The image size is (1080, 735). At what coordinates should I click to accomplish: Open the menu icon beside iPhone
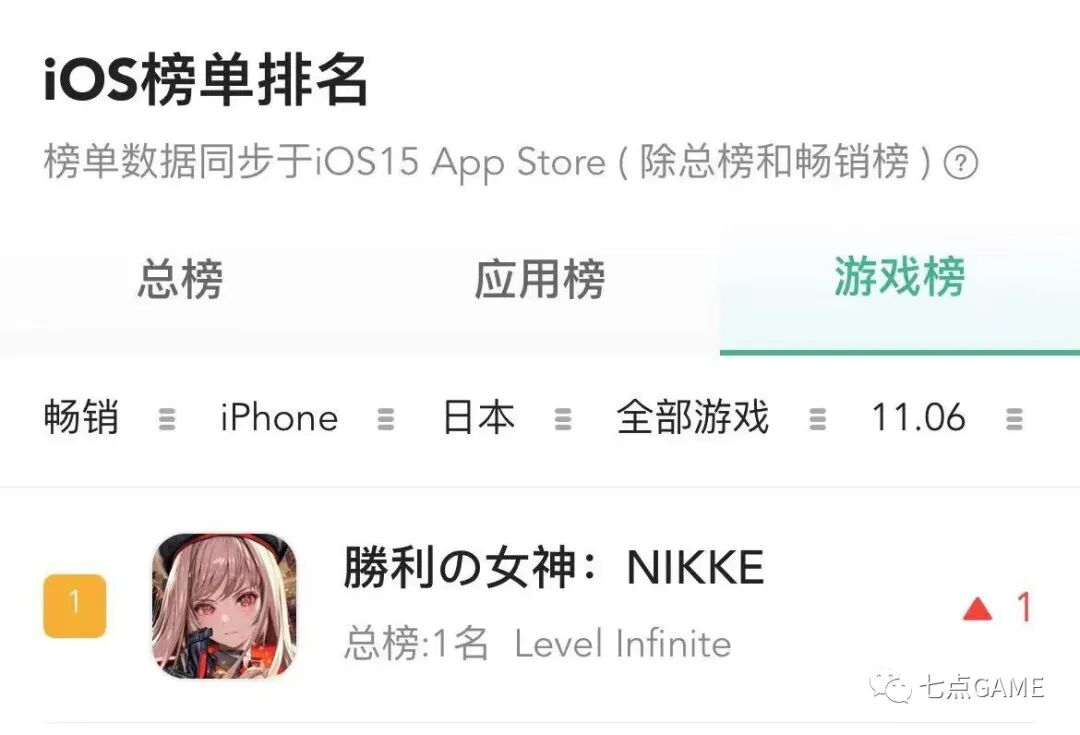(386, 419)
